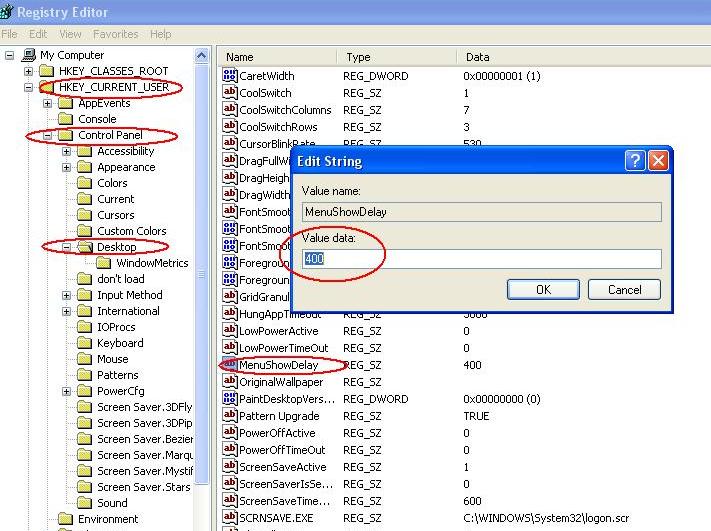Collapse the Desktop key

pyautogui.click(x=66, y=247)
